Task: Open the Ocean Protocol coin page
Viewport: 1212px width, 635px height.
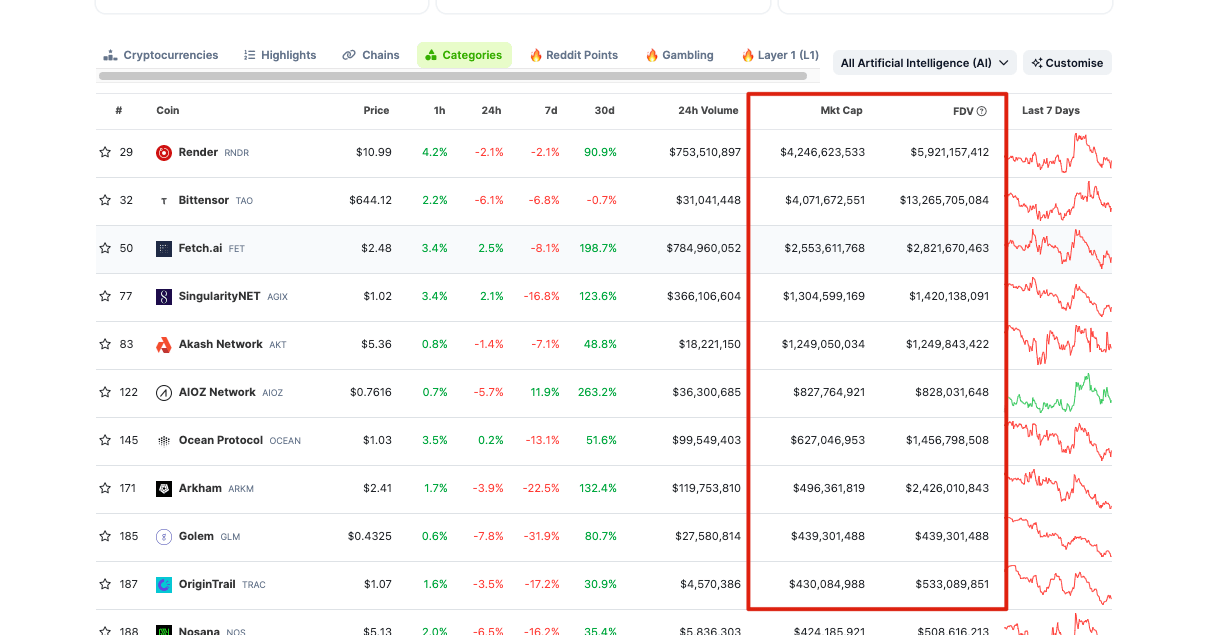Action: [x=240, y=441]
